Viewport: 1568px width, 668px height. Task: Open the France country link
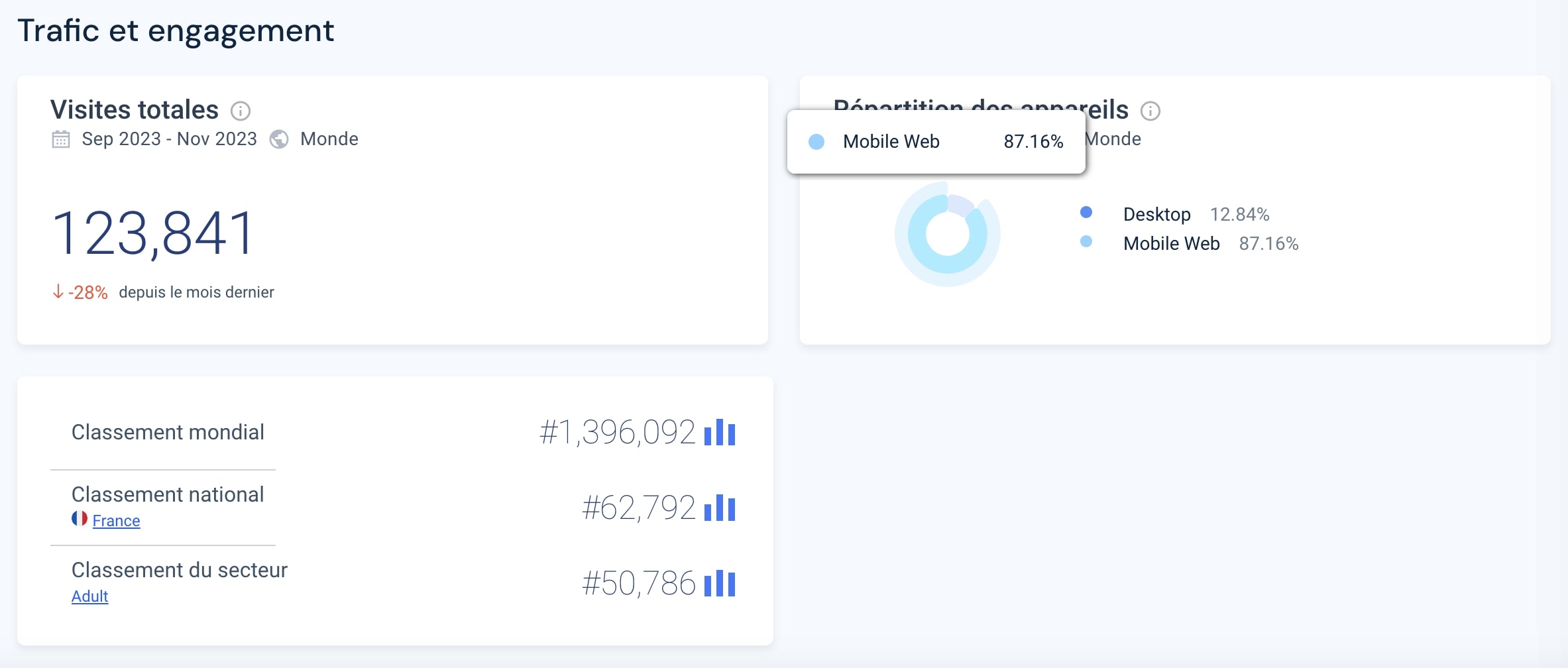pos(117,521)
